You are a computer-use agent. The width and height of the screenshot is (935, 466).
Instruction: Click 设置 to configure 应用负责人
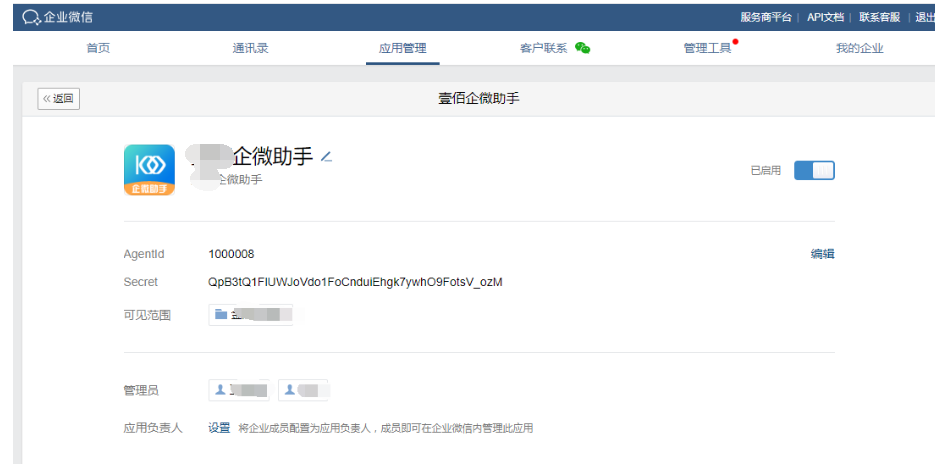point(219,428)
